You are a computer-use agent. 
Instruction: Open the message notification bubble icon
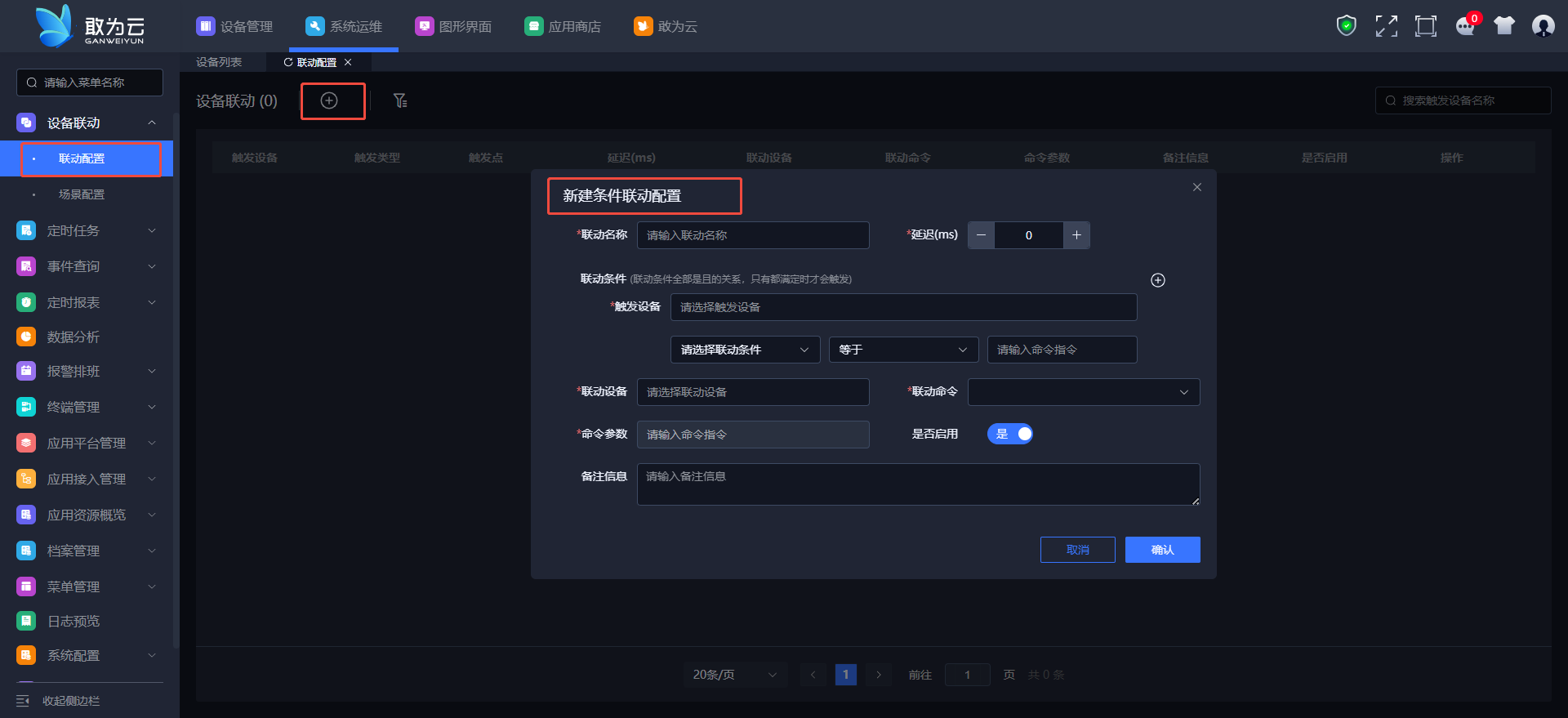click(x=1465, y=26)
